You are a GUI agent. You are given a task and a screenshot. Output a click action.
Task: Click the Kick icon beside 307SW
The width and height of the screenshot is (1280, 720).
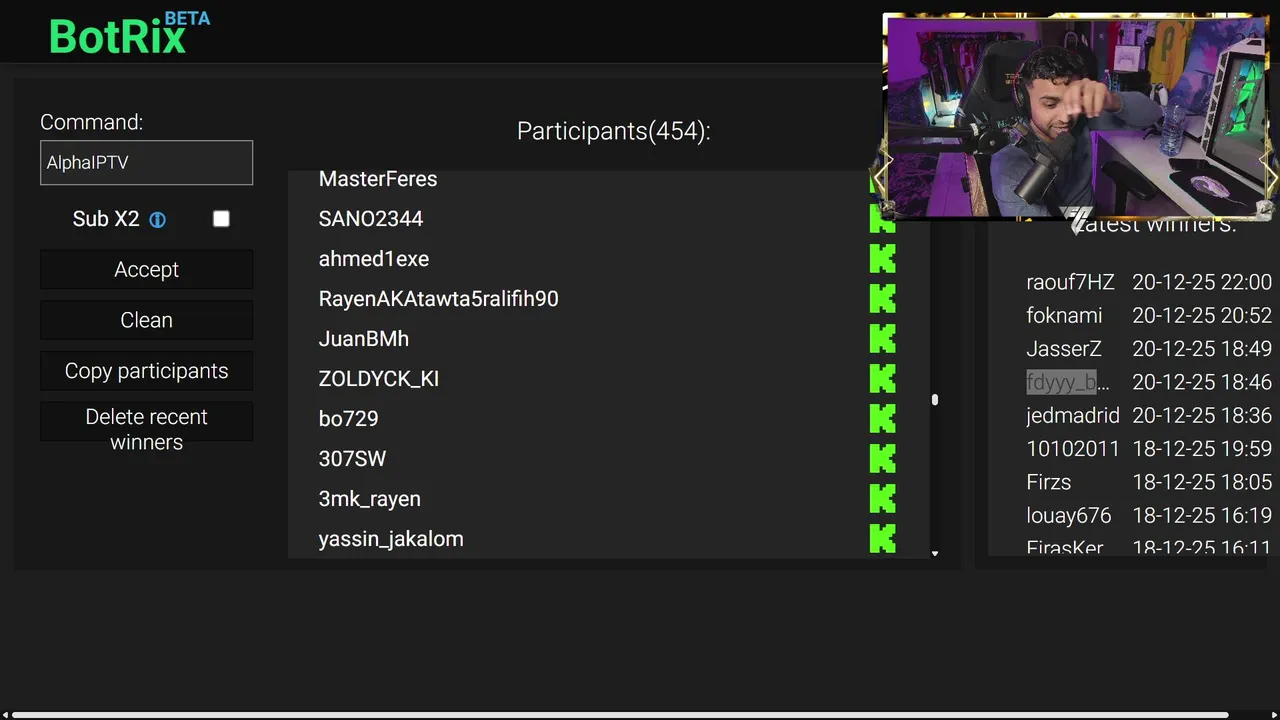click(x=883, y=459)
